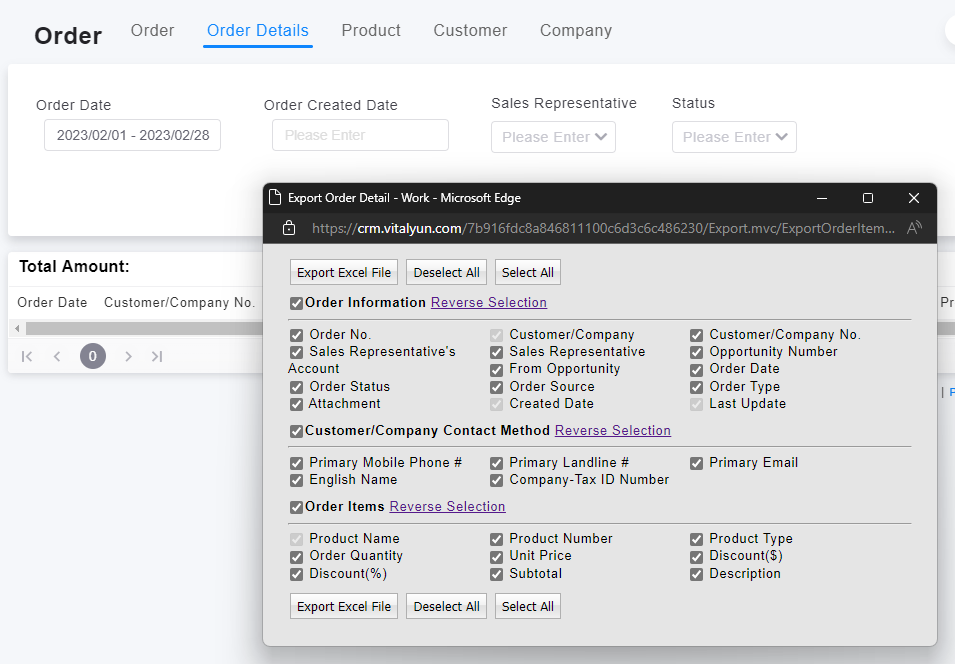Image resolution: width=955 pixels, height=664 pixels.
Task: Uncheck the Subtotal checkbox
Action: point(496,574)
